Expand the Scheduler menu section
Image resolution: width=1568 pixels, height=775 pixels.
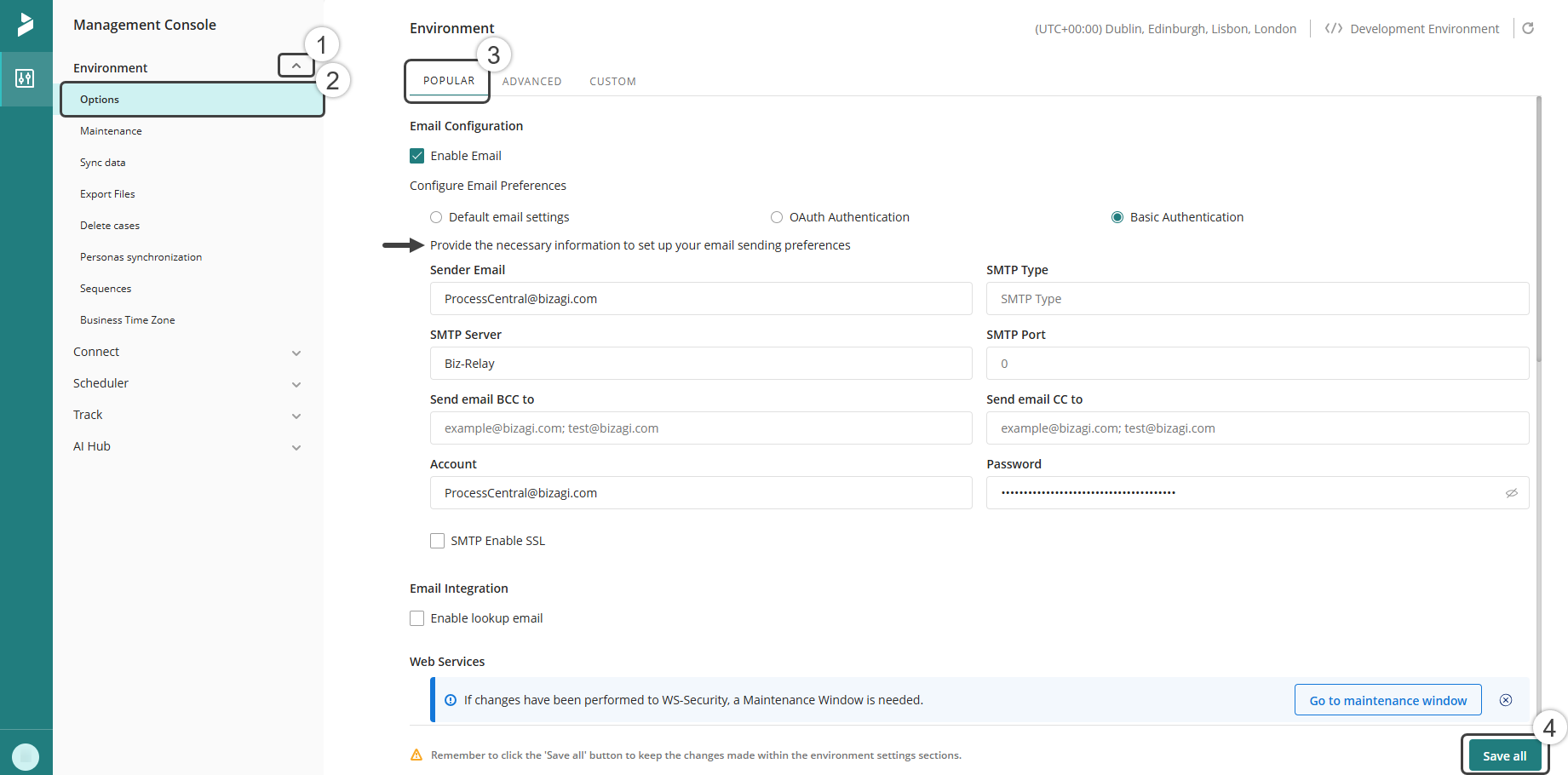coord(296,384)
